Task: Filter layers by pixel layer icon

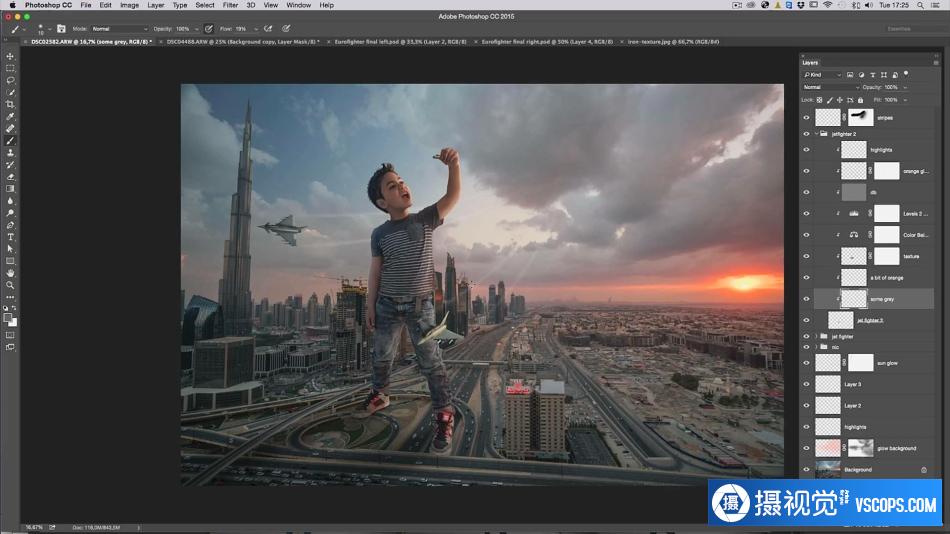Action: [x=850, y=75]
